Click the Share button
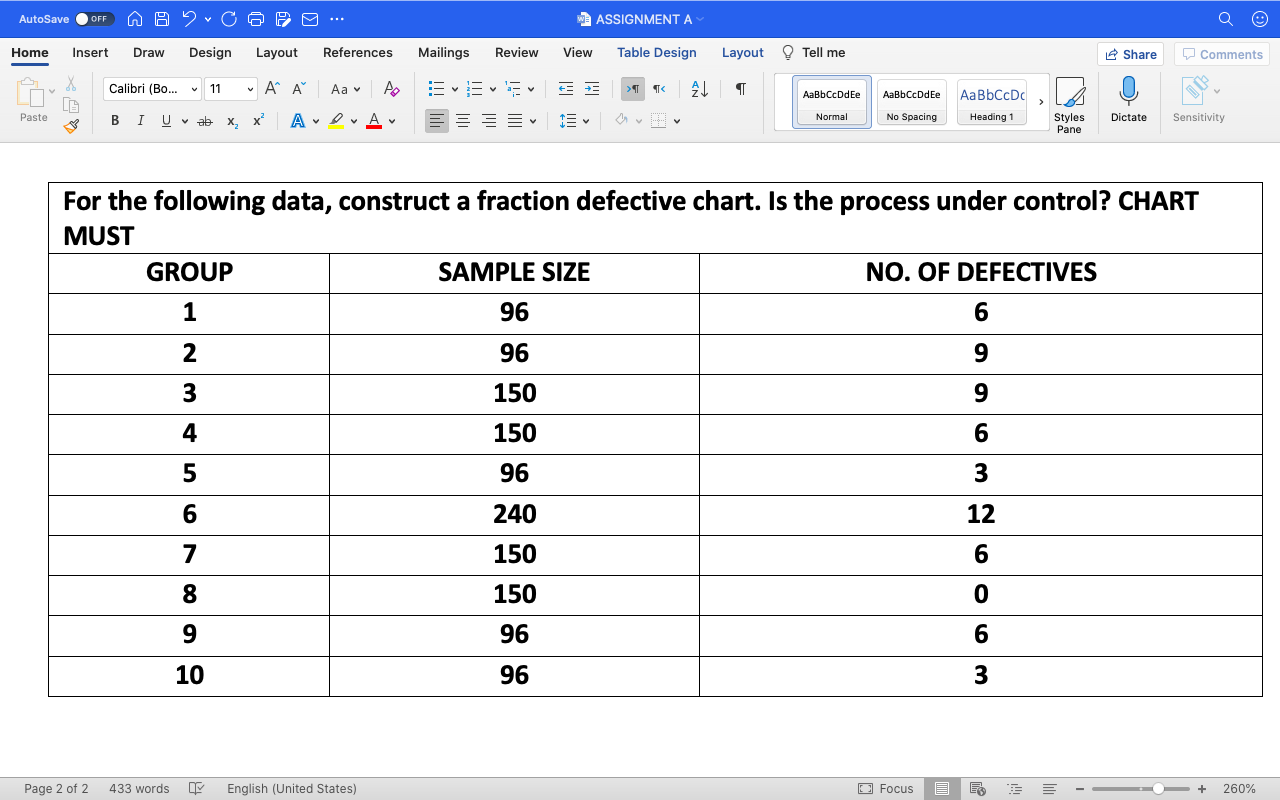The width and height of the screenshot is (1280, 800). pos(1130,53)
